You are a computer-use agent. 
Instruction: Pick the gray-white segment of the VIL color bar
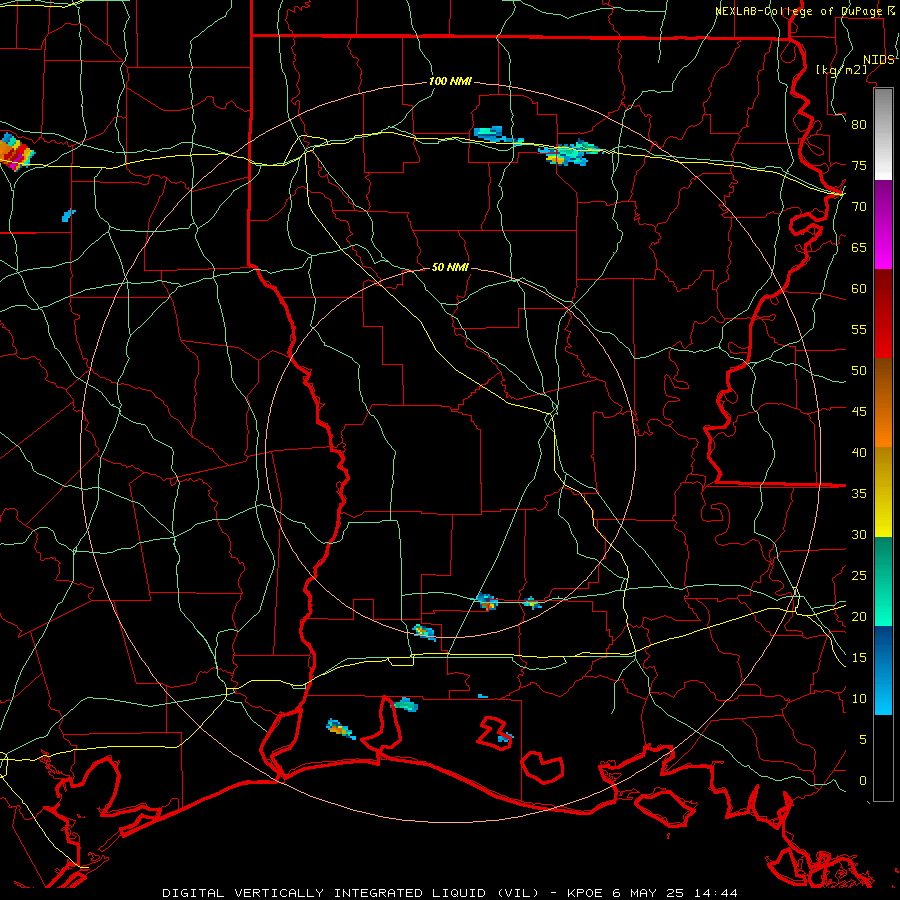[x=883, y=134]
